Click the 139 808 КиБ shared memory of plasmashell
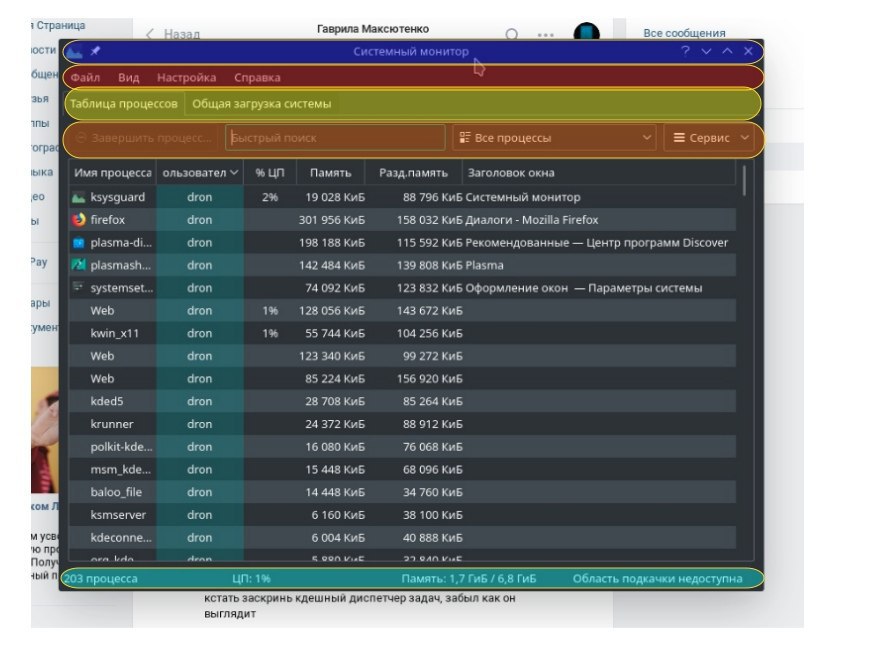The width and height of the screenshot is (869, 670). coord(430,265)
